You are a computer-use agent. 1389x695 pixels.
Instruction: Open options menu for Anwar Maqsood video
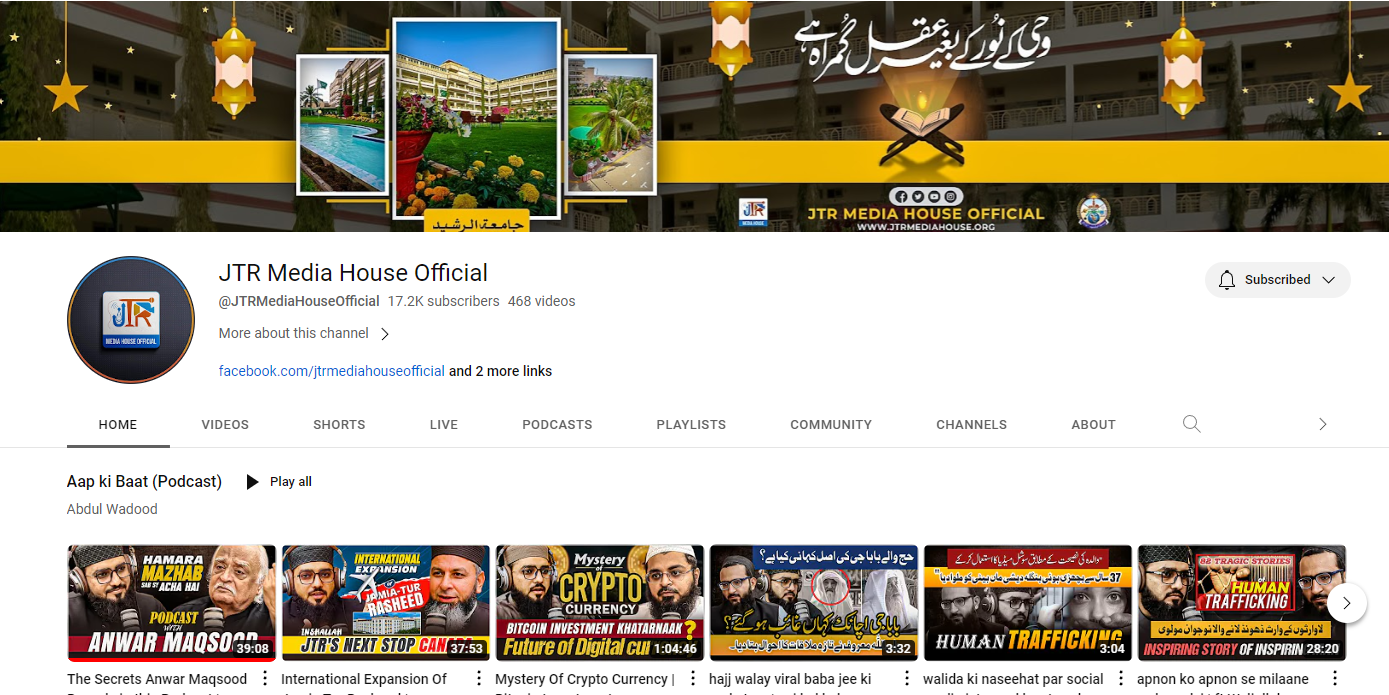[x=264, y=679]
